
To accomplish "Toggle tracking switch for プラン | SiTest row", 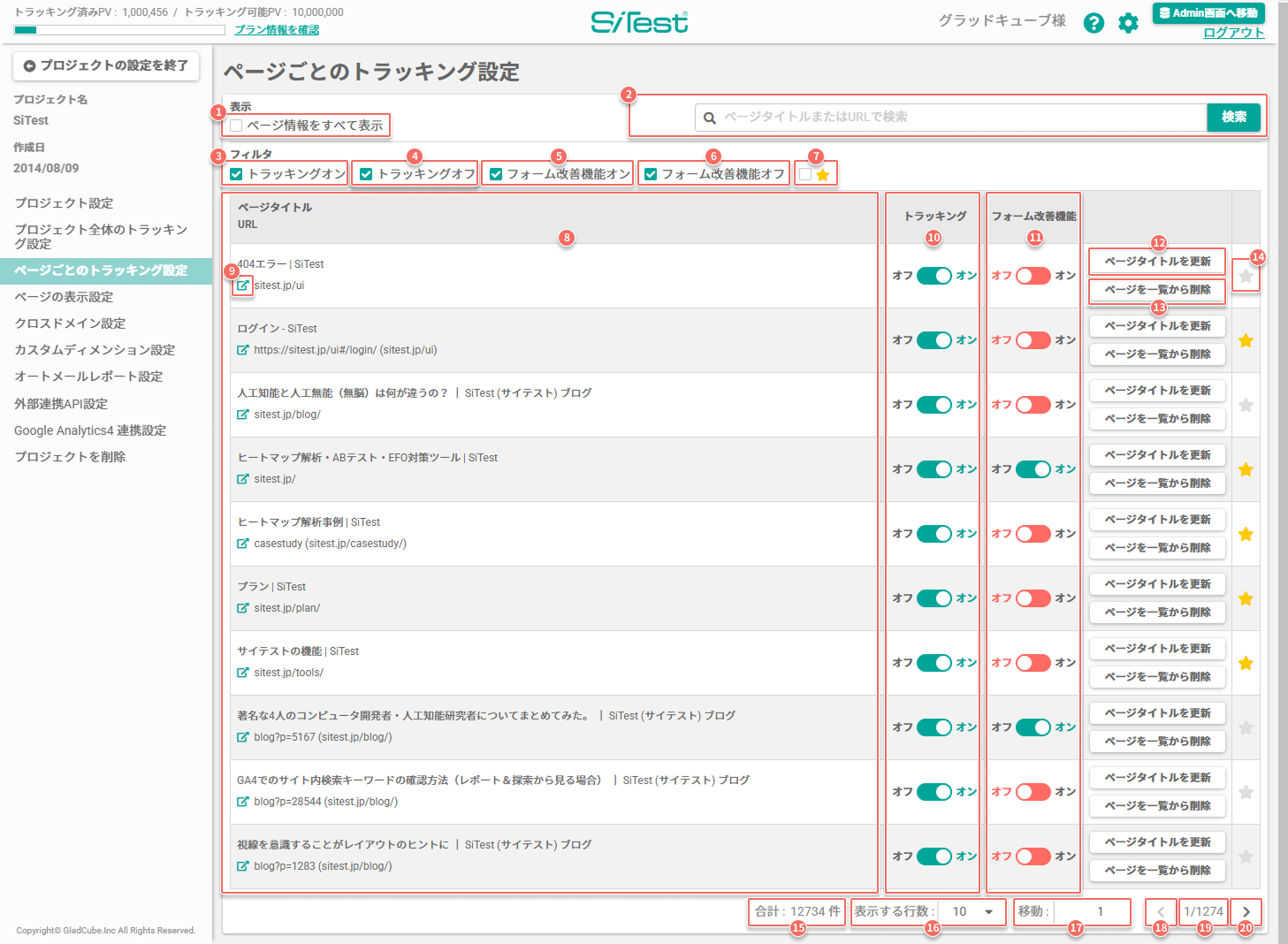I will (x=934, y=598).
